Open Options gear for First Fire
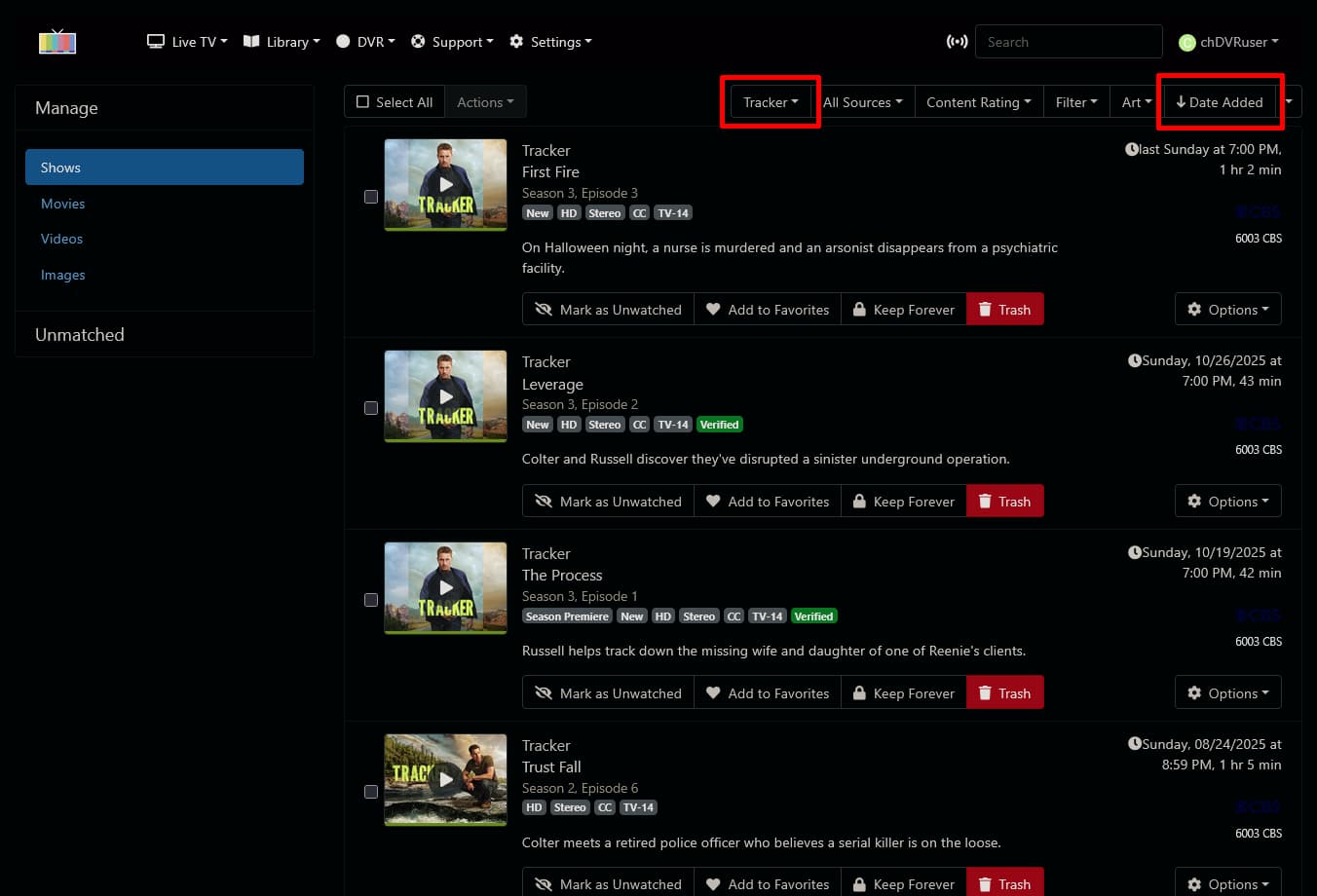 (x=1227, y=310)
